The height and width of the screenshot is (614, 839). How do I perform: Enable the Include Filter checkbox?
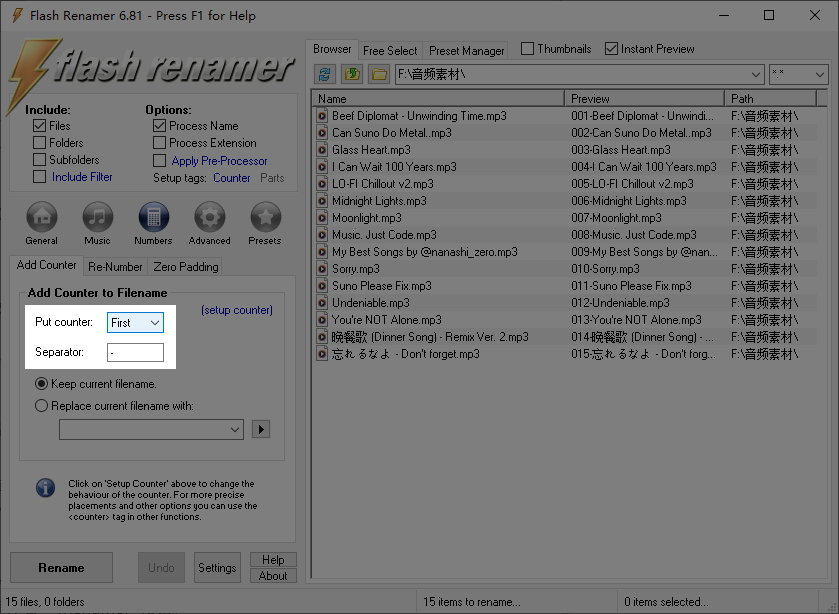(39, 177)
